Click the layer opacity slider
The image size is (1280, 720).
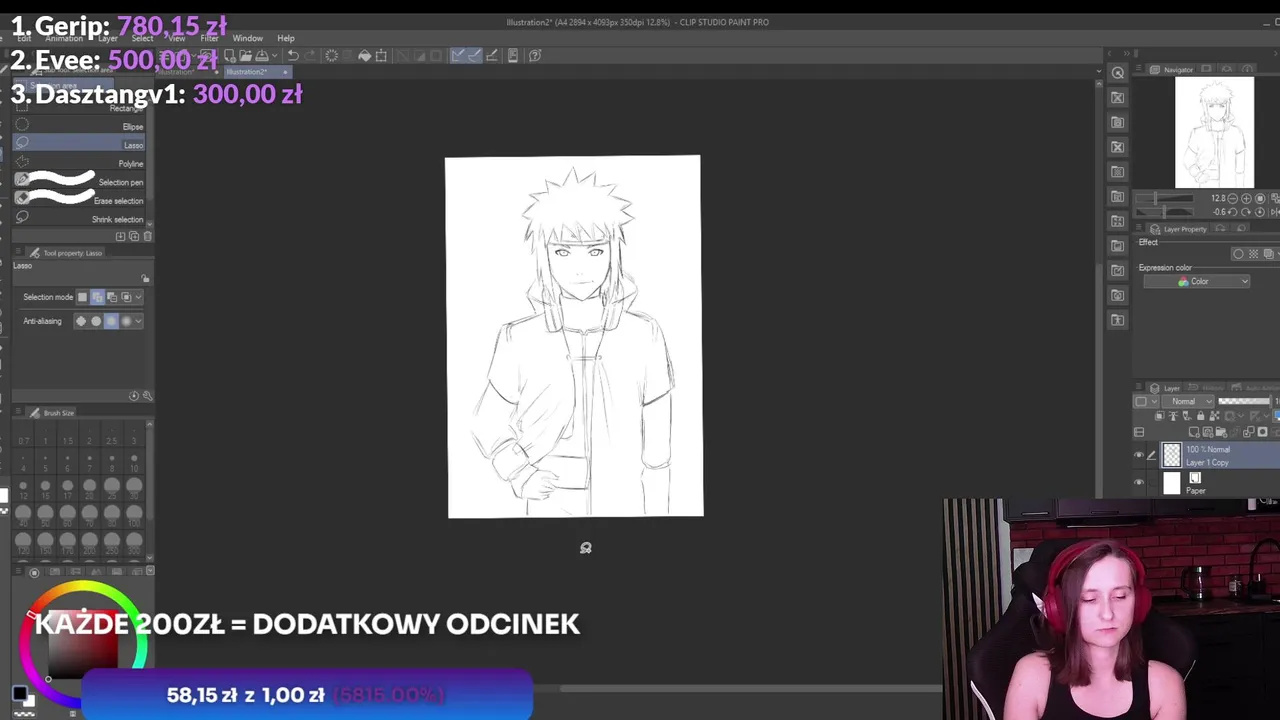pos(1245,401)
